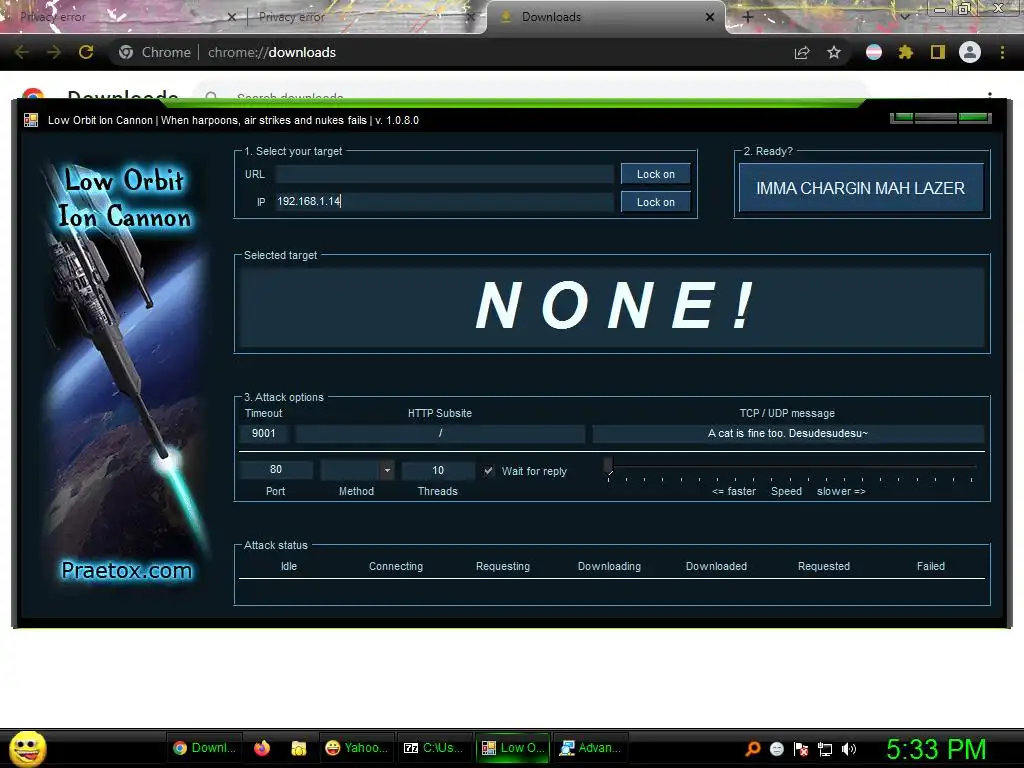The width and height of the screenshot is (1024, 768).
Task: Click the Speed slider handle
Action: point(608,466)
